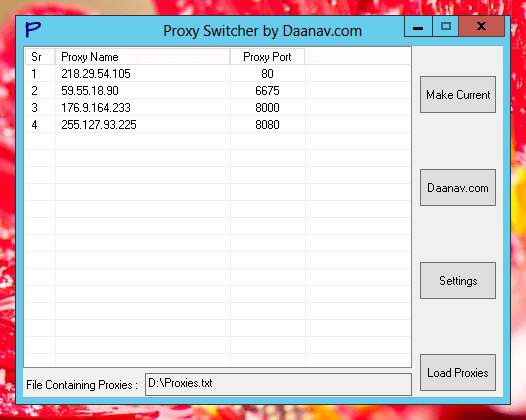Open the Daanav.com website button
The image size is (526, 420).
coord(458,188)
